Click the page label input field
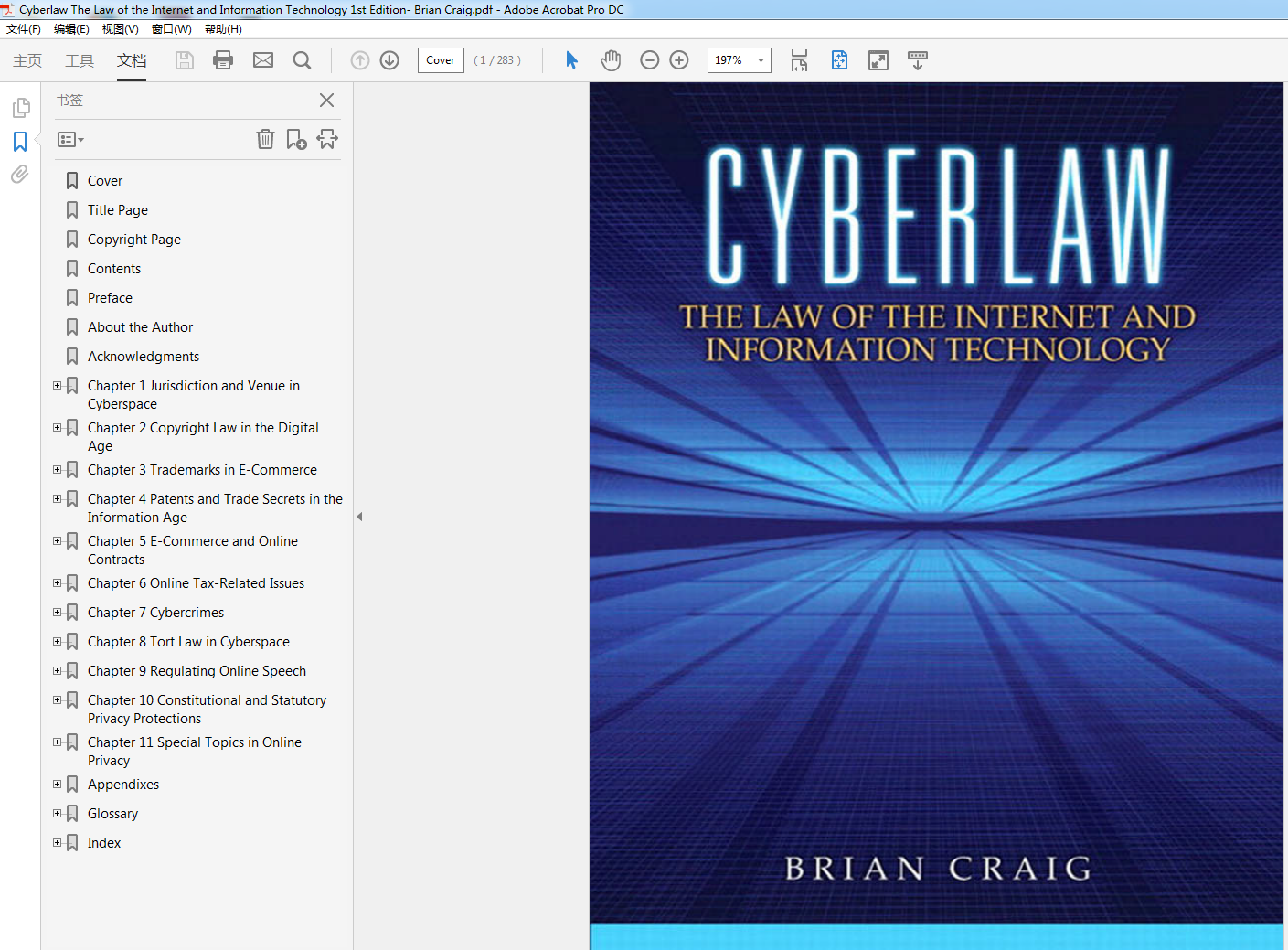The height and width of the screenshot is (950, 1288). [441, 60]
